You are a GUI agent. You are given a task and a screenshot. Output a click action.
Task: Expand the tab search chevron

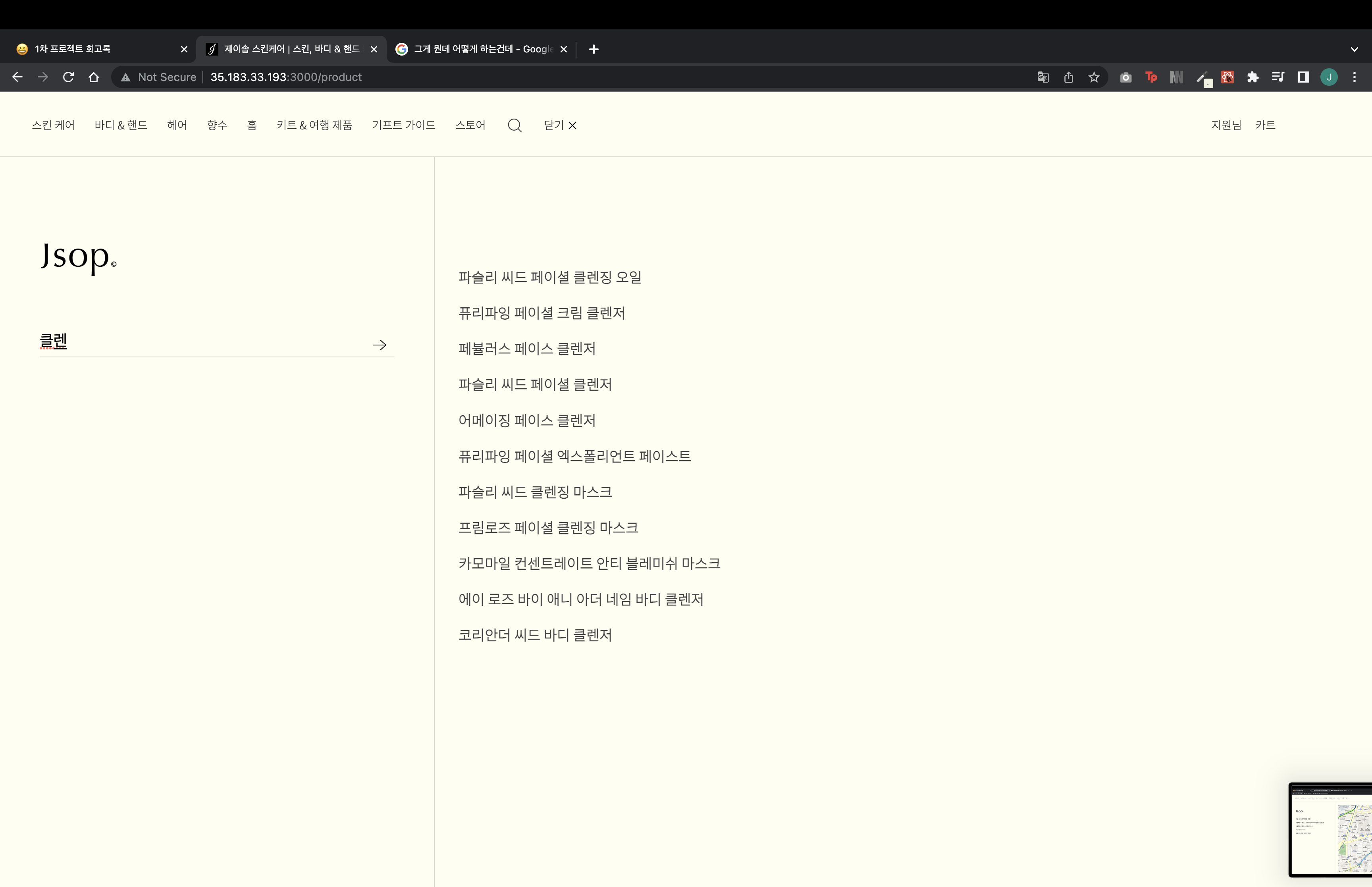pyautogui.click(x=1354, y=50)
